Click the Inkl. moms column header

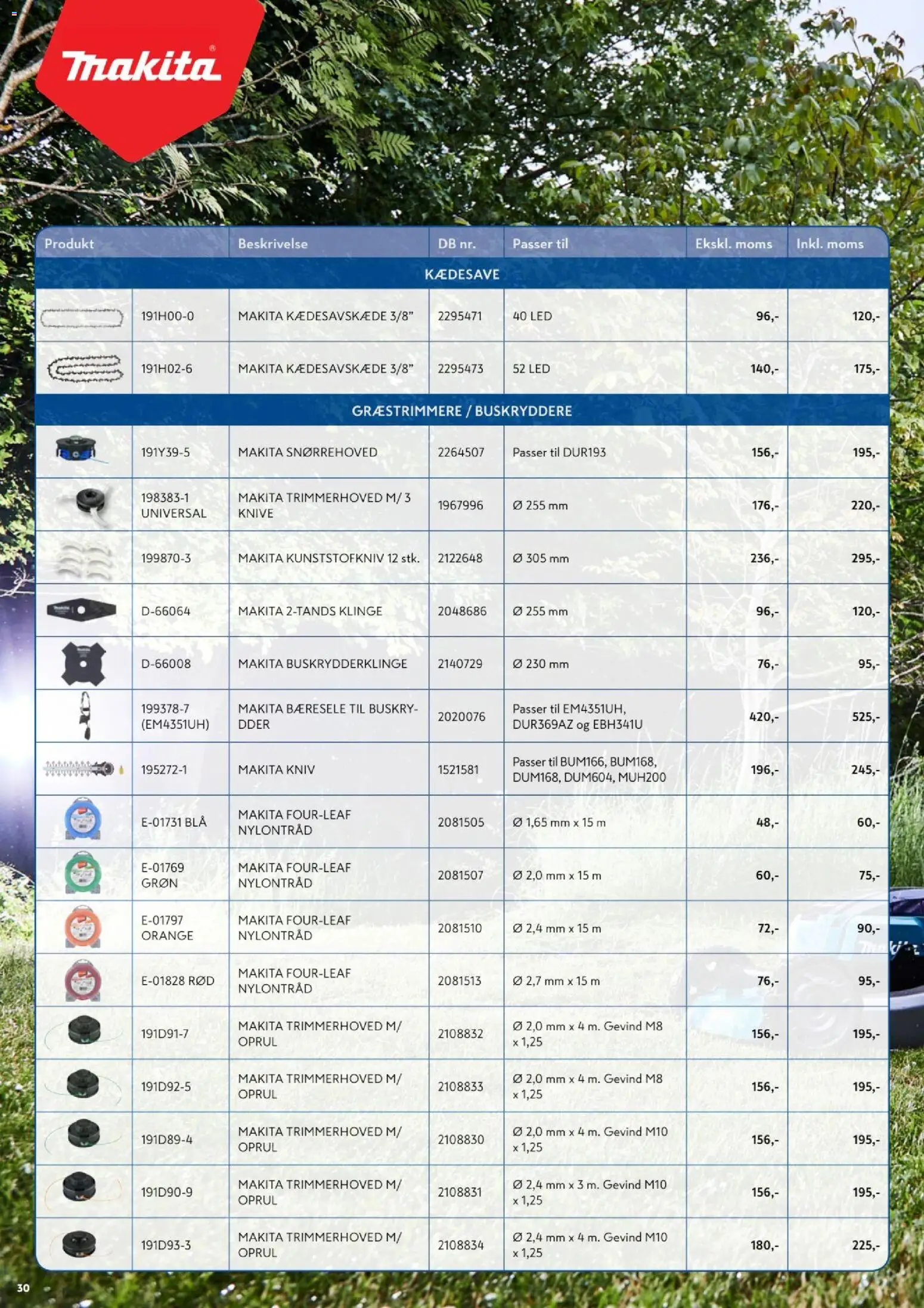[830, 243]
